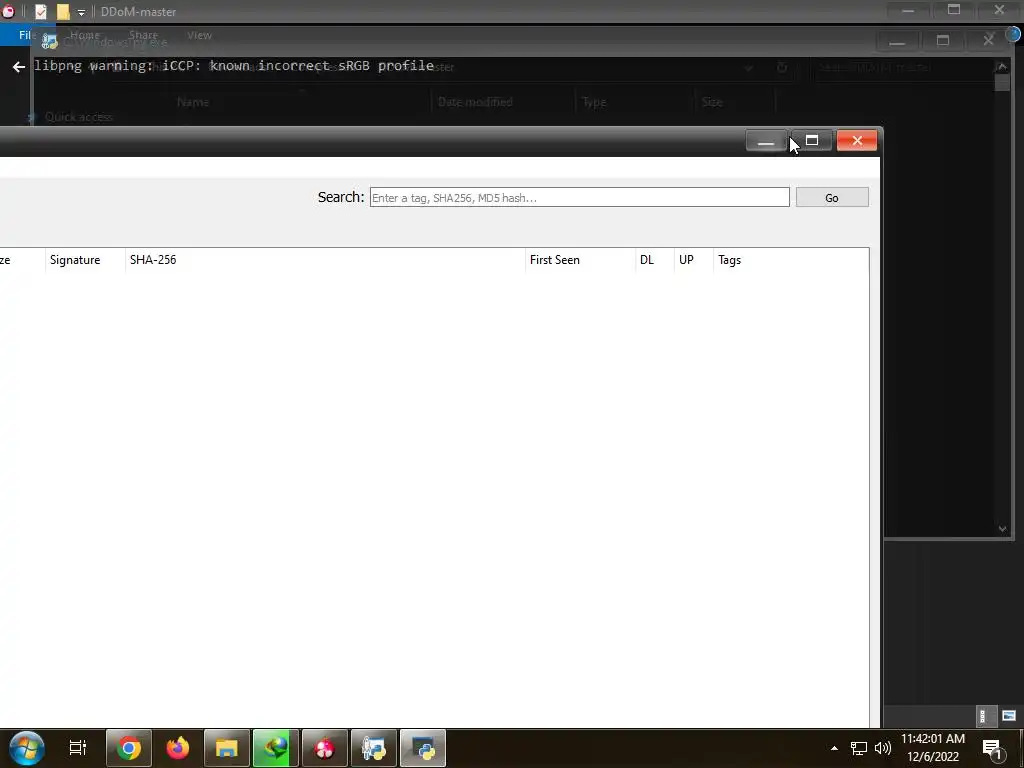1024x768 pixels.
Task: Open the Quick Access Toolbar dropdown arrow
Action: pos(81,12)
